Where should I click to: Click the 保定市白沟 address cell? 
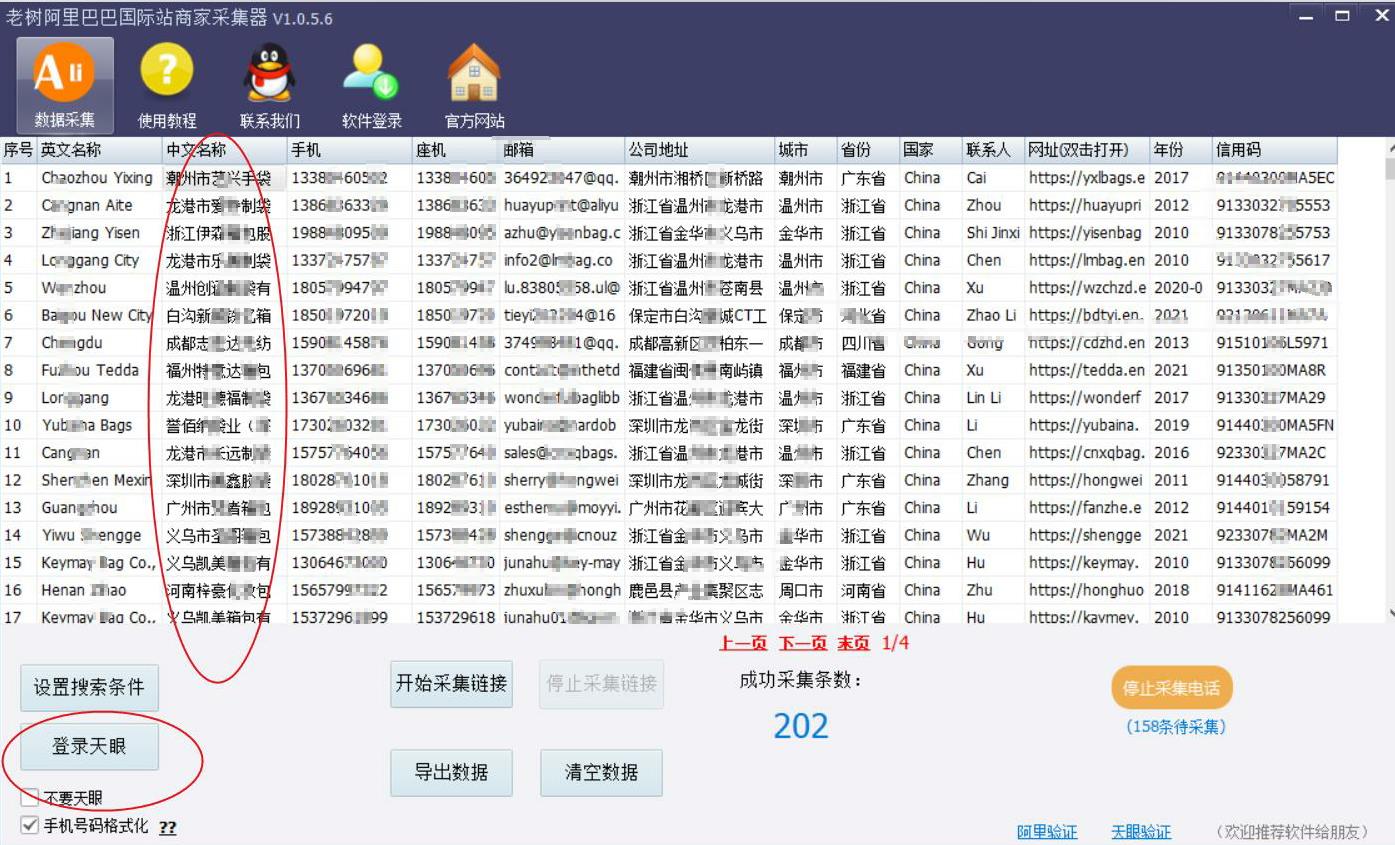coord(700,315)
